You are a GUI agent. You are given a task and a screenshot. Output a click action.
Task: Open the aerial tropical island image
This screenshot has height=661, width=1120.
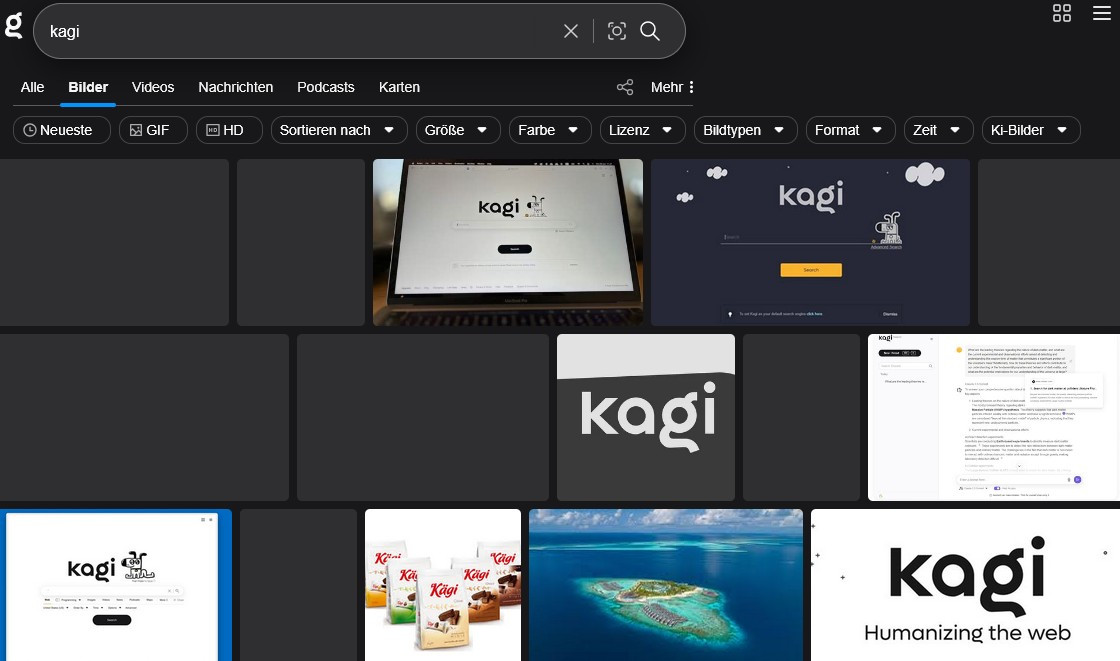(666, 585)
